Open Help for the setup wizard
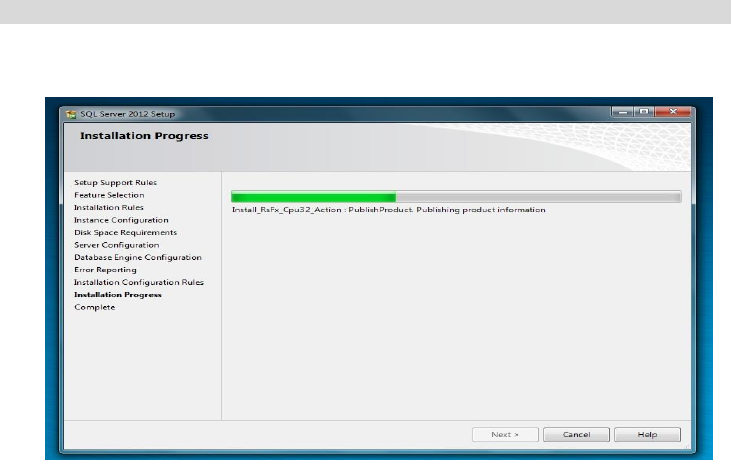The height and width of the screenshot is (460, 731). point(647,434)
